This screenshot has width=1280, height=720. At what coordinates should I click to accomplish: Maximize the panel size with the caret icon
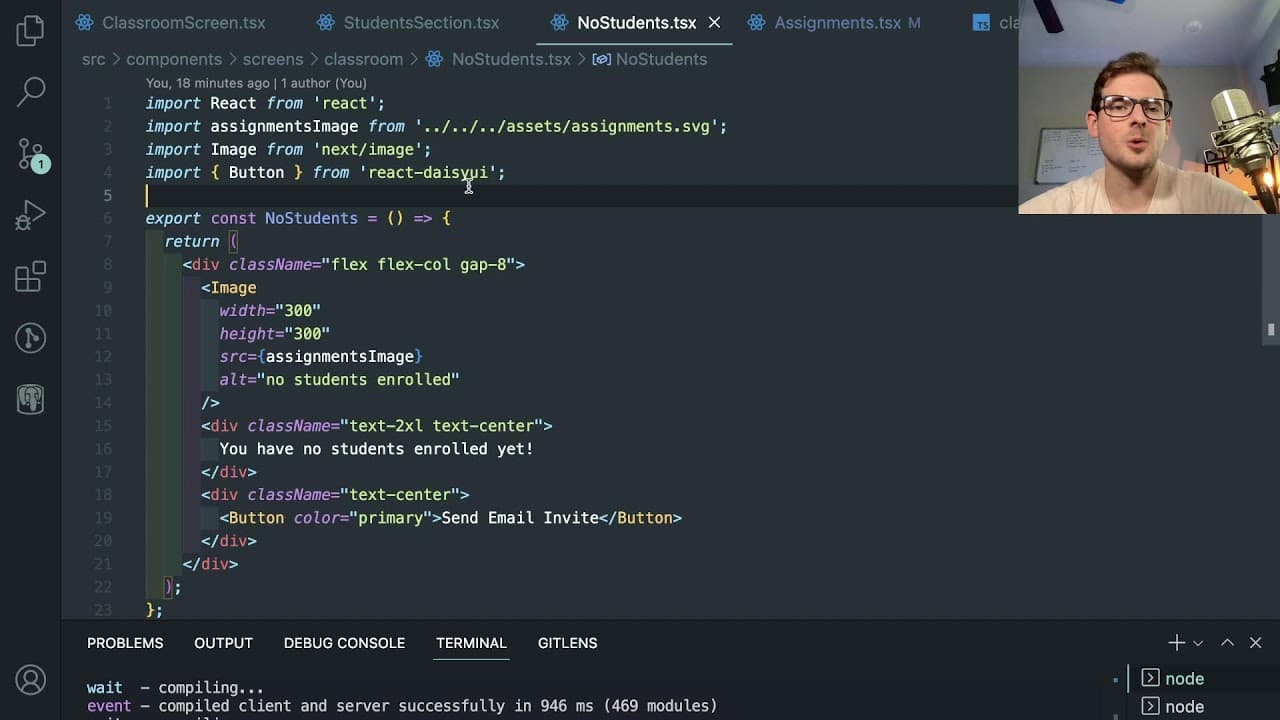1227,643
